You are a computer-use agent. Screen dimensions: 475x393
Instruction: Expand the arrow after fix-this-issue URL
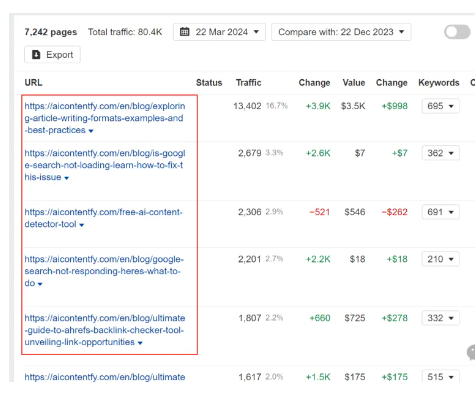[x=67, y=178]
